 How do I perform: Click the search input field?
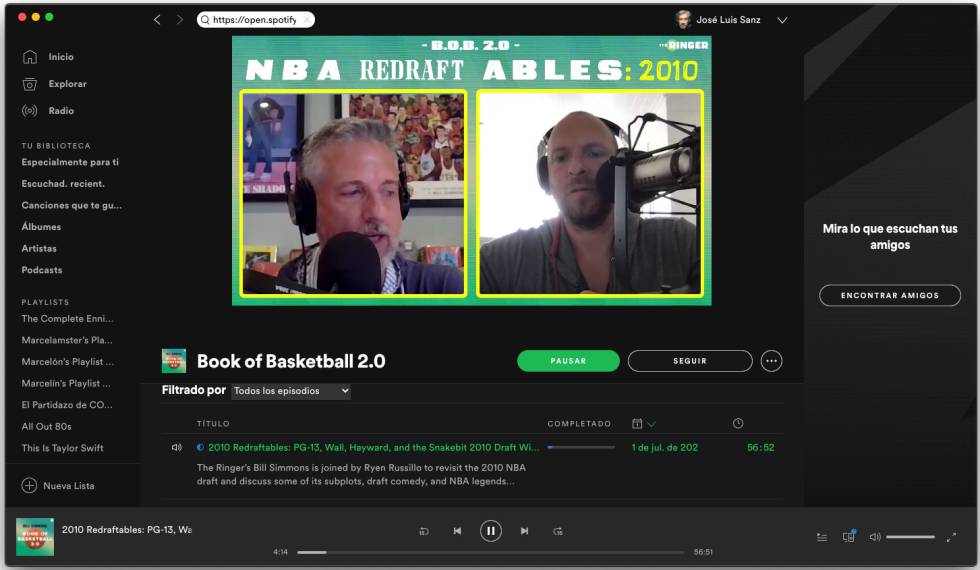(x=256, y=20)
